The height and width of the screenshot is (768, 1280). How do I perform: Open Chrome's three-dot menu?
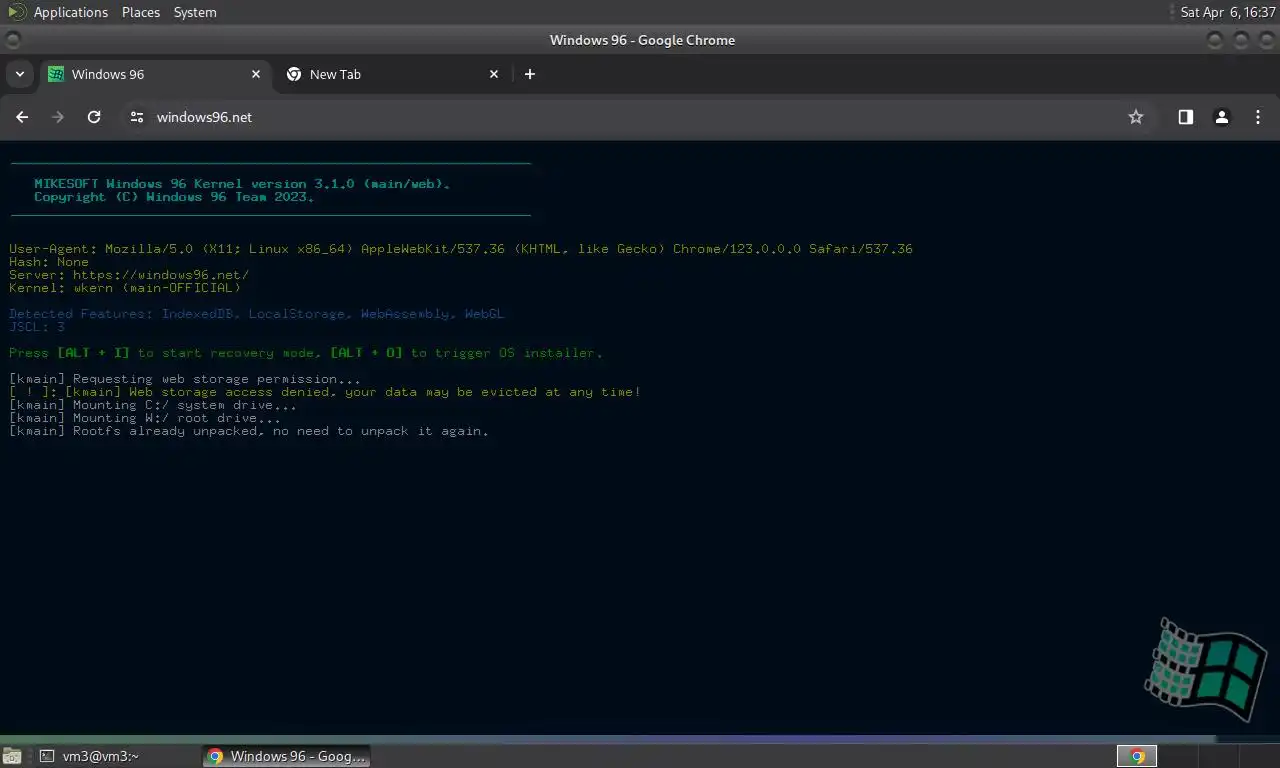tap(1258, 117)
